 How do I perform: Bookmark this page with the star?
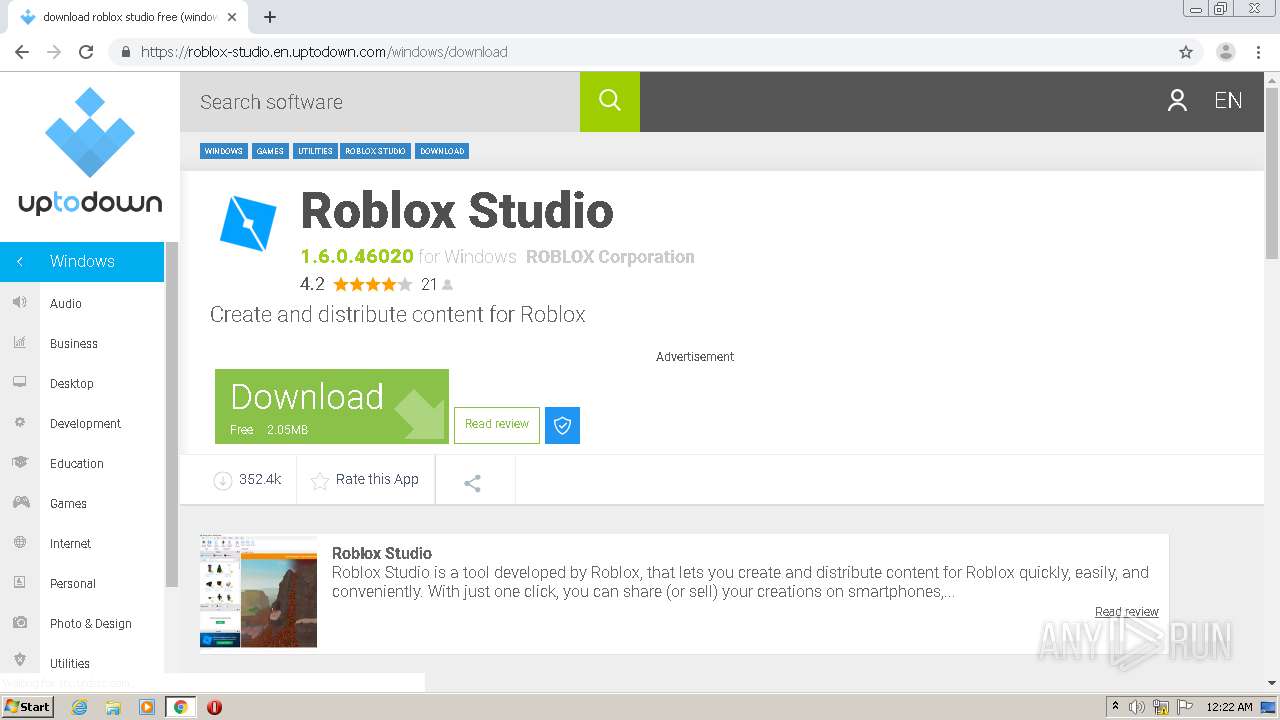point(1186,52)
